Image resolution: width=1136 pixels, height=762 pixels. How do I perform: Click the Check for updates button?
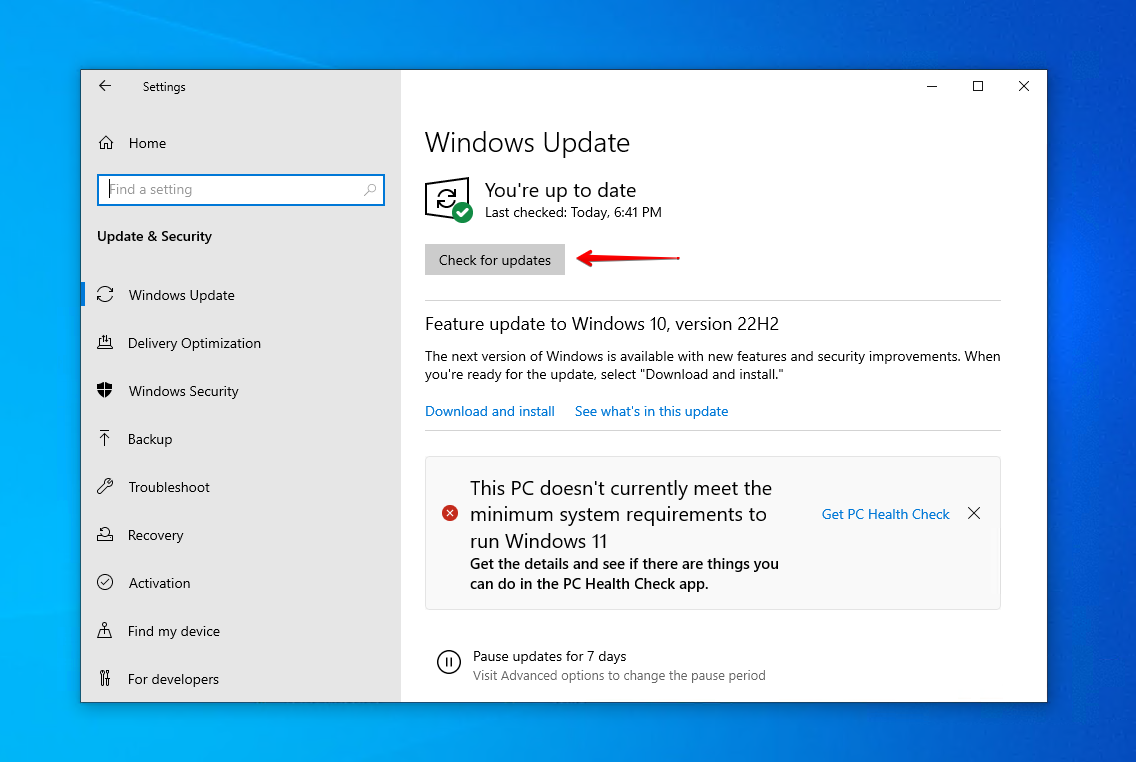click(x=495, y=260)
